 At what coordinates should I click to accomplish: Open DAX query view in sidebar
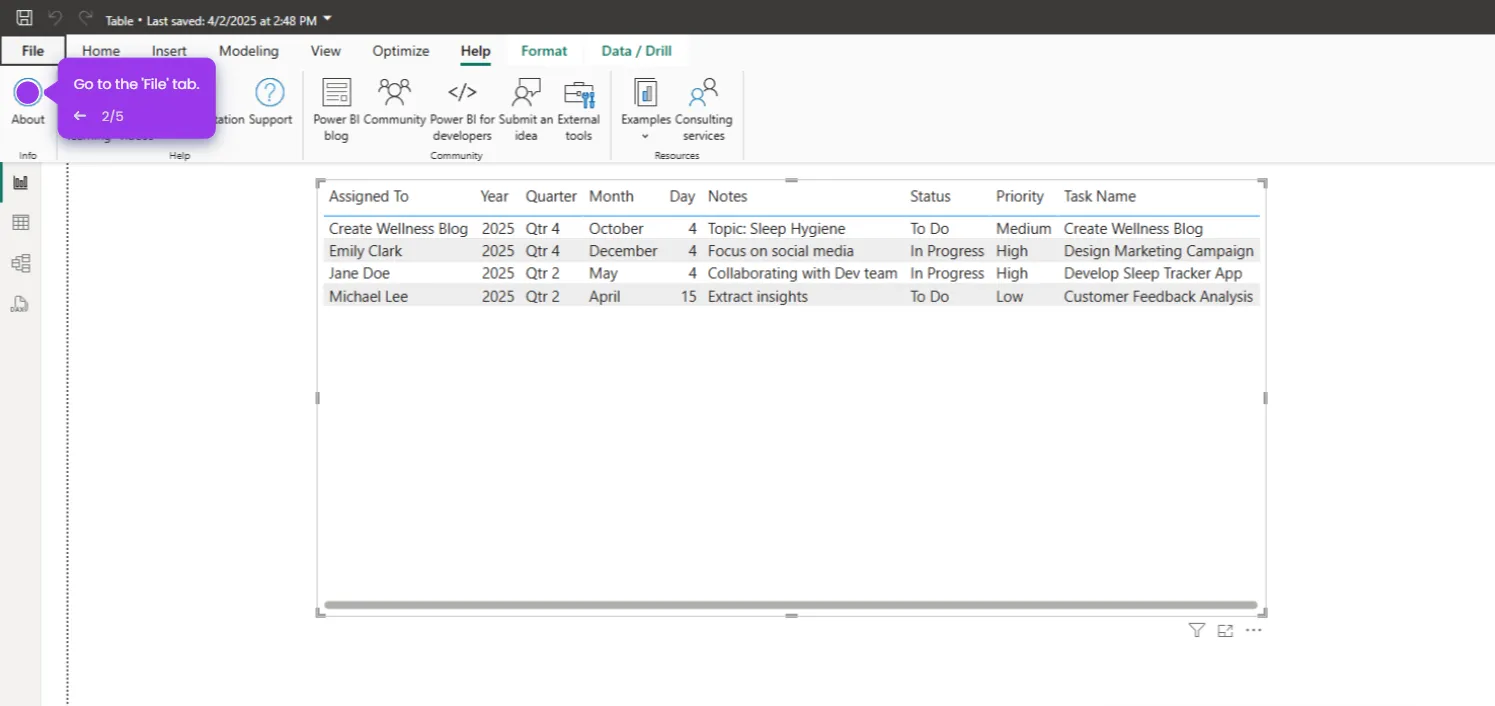[20, 304]
